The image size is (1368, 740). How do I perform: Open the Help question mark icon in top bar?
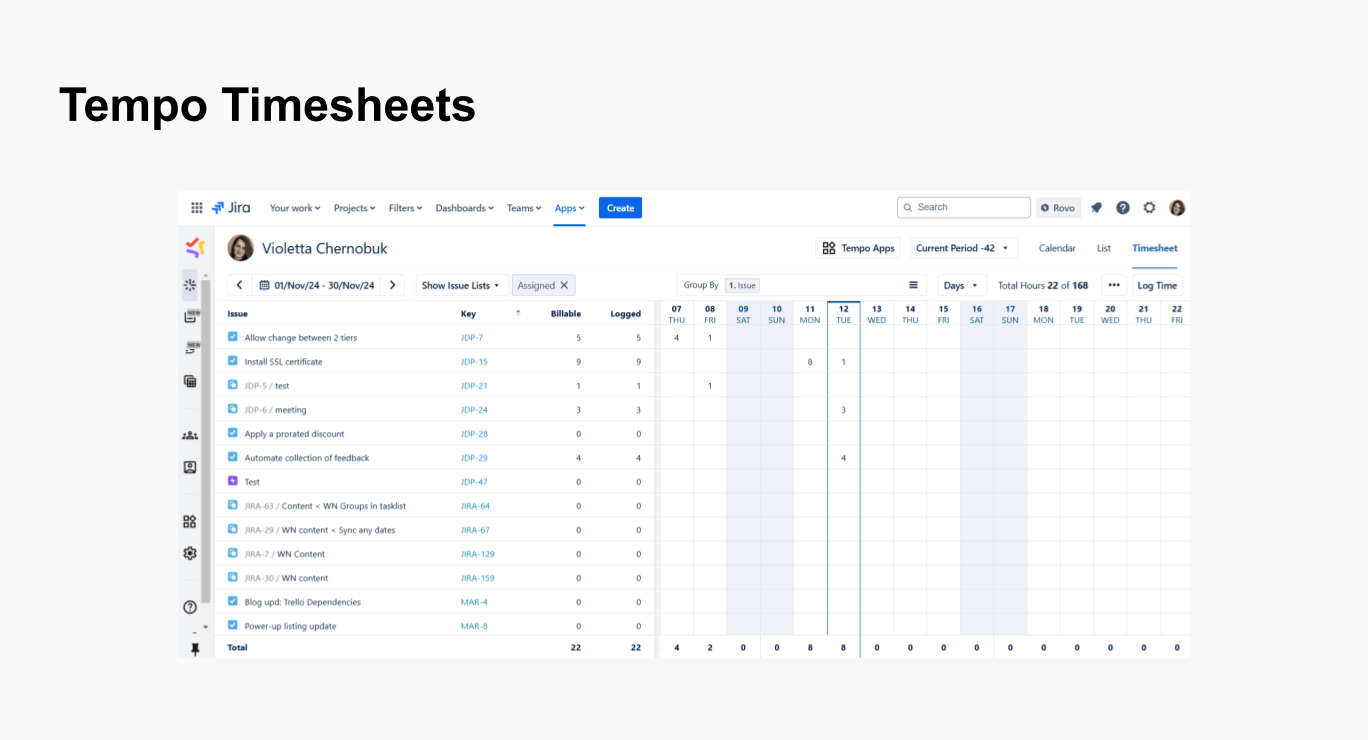click(x=1123, y=208)
